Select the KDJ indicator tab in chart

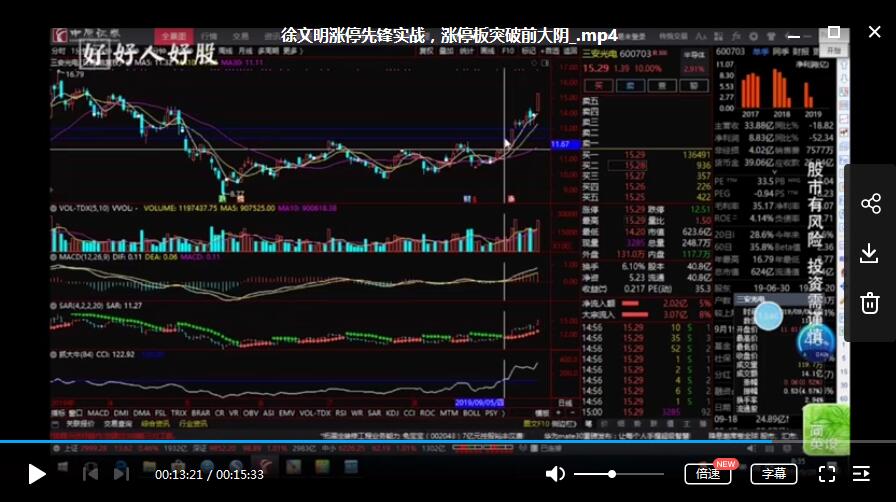click(392, 413)
